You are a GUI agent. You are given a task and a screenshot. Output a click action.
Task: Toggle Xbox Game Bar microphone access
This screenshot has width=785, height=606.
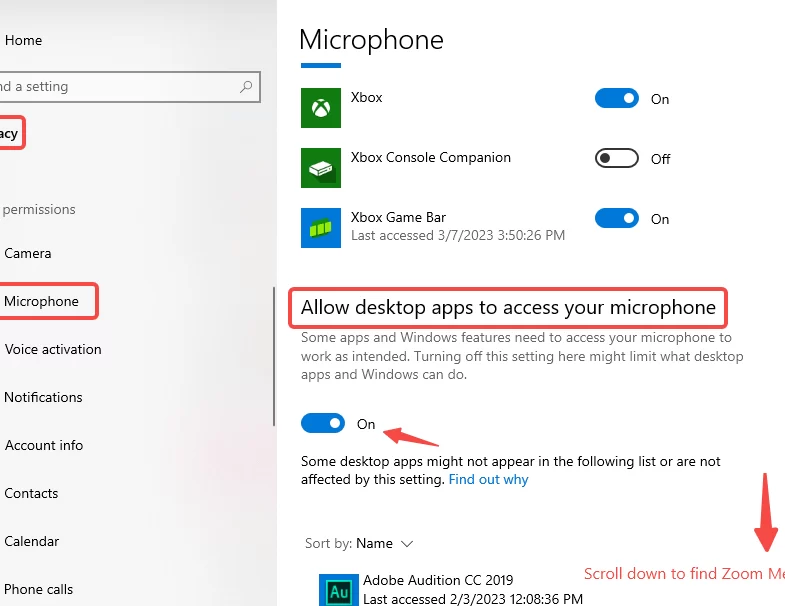click(x=616, y=218)
